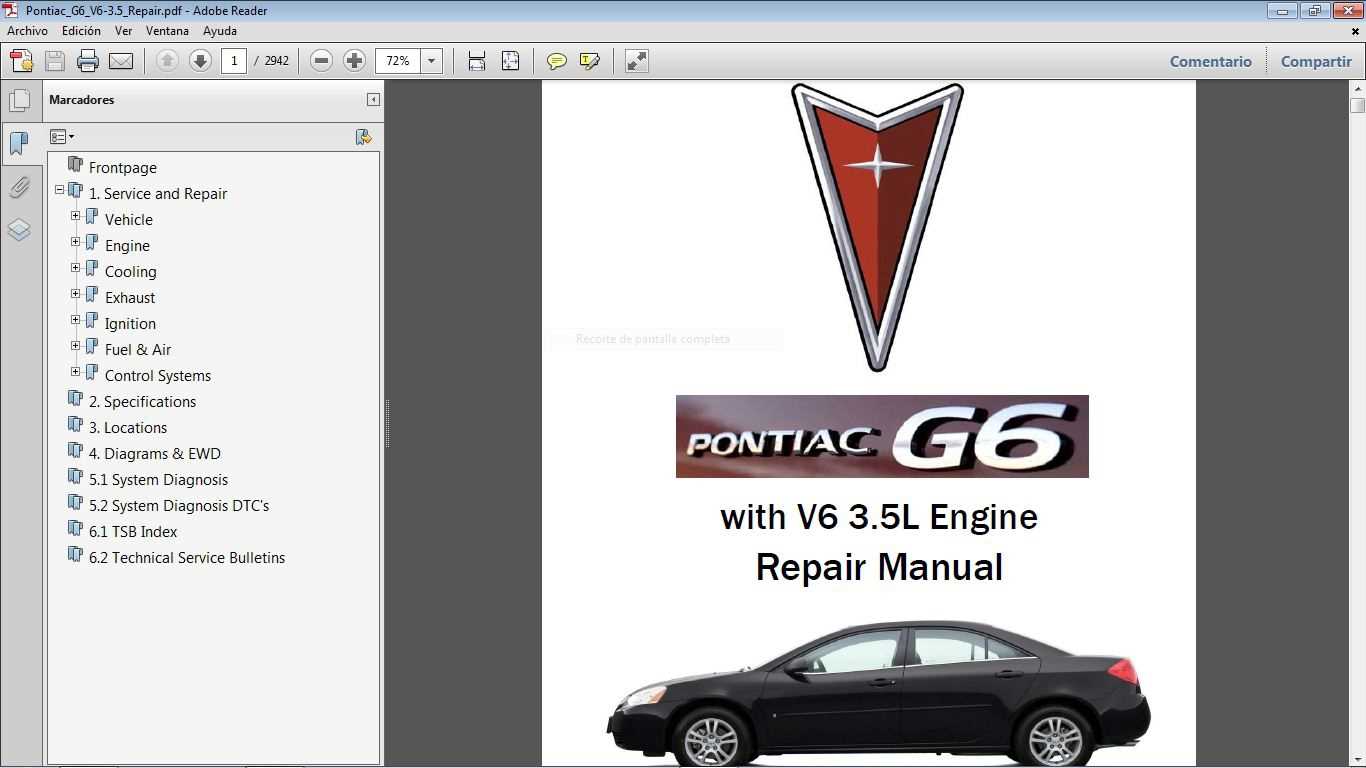Add a sticky note comment
This screenshot has width=1366, height=768.
click(557, 61)
